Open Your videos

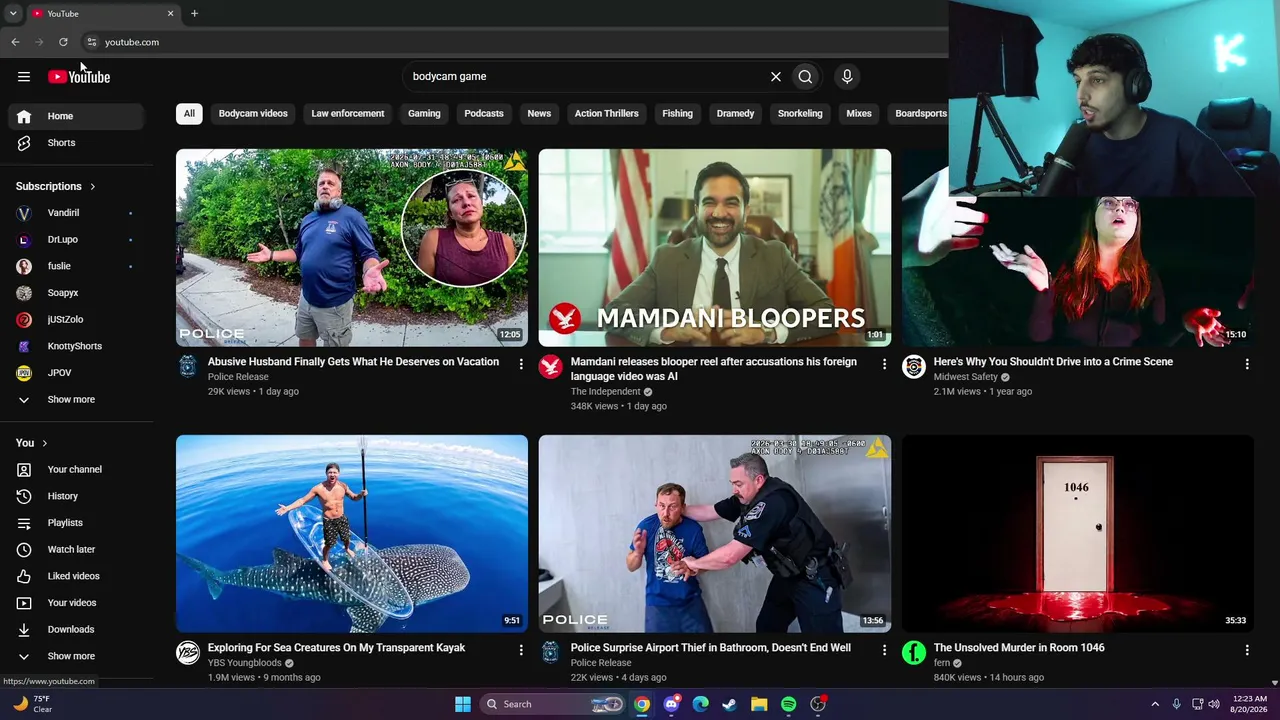(x=77, y=603)
